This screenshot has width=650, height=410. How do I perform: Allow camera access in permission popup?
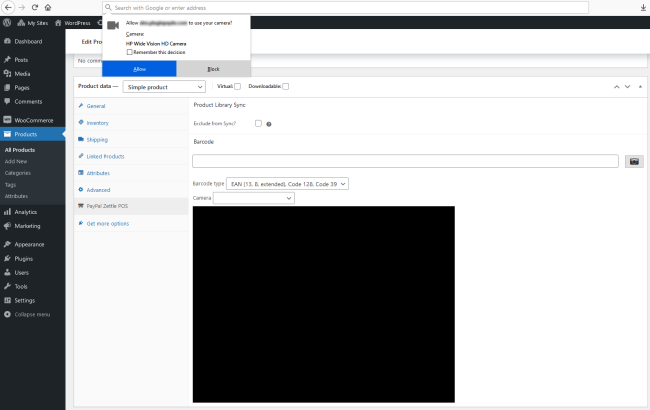tap(139, 69)
